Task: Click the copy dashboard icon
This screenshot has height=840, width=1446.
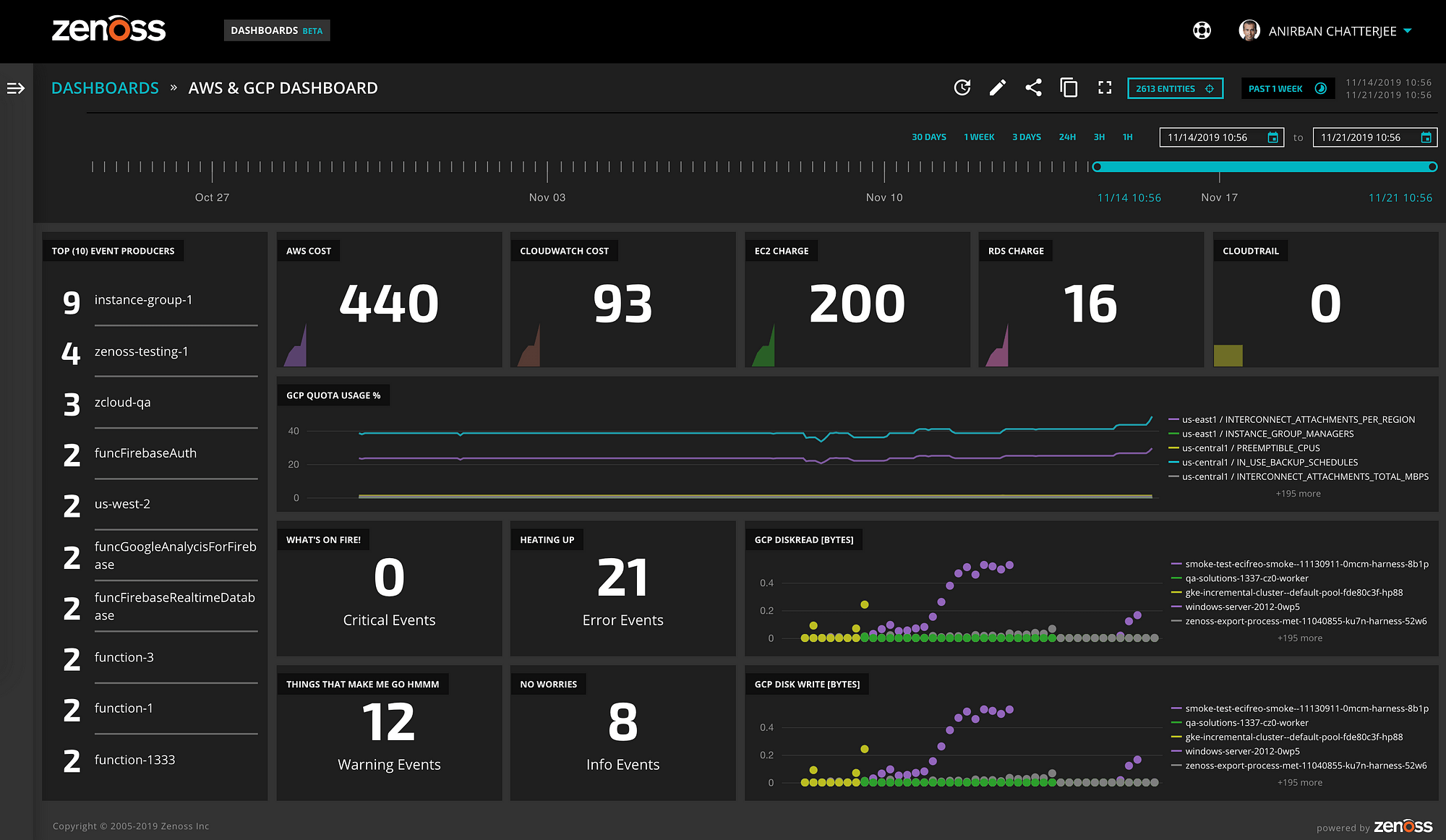Action: point(1069,88)
